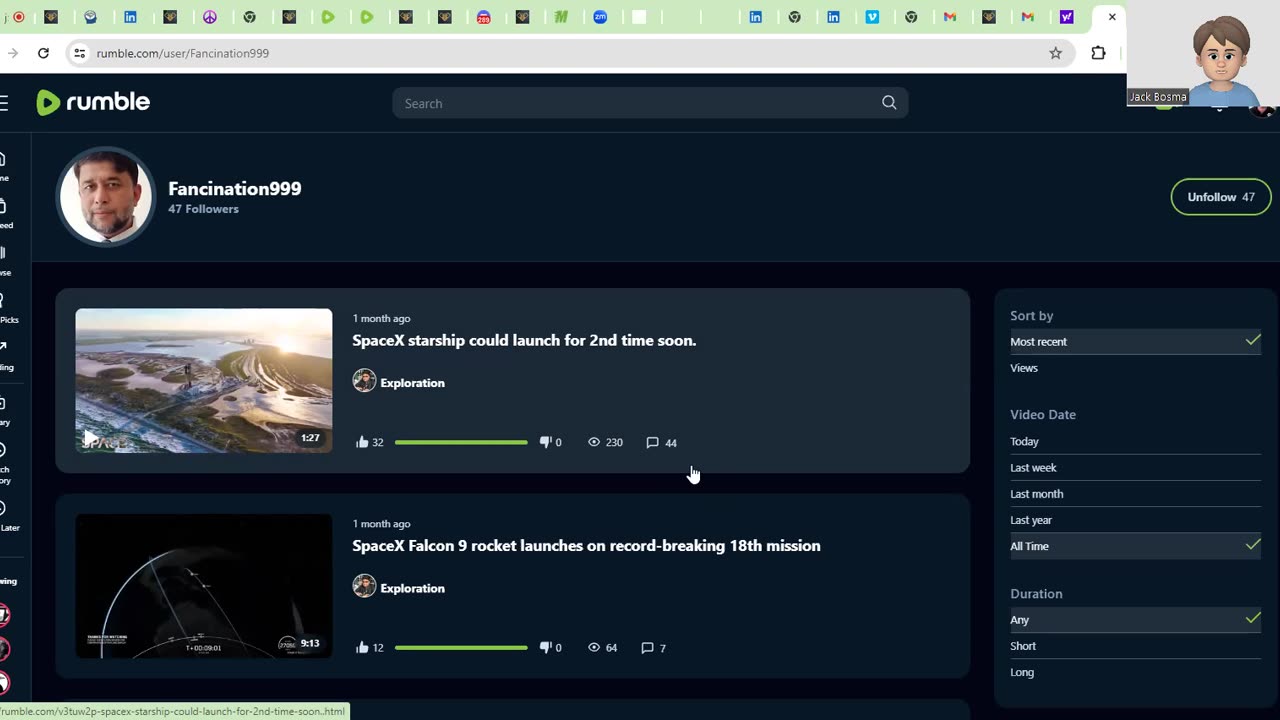Select All Time video date filter
This screenshot has width=1280, height=720.
1135,546
